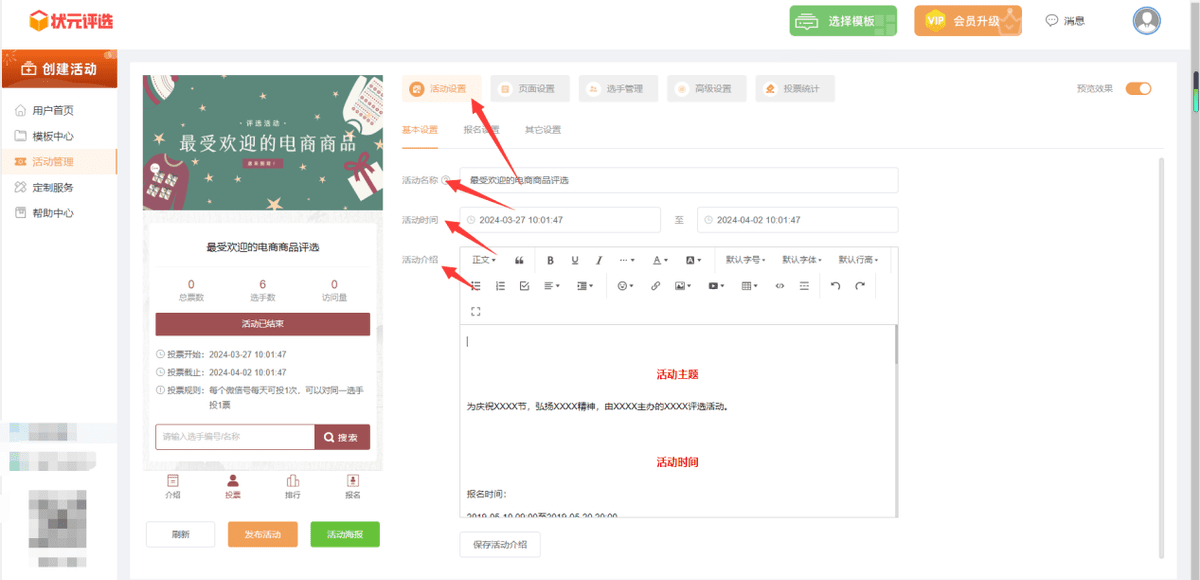This screenshot has width=1200, height=580.
Task: Select the blockquote icon in the editor
Action: (x=519, y=260)
